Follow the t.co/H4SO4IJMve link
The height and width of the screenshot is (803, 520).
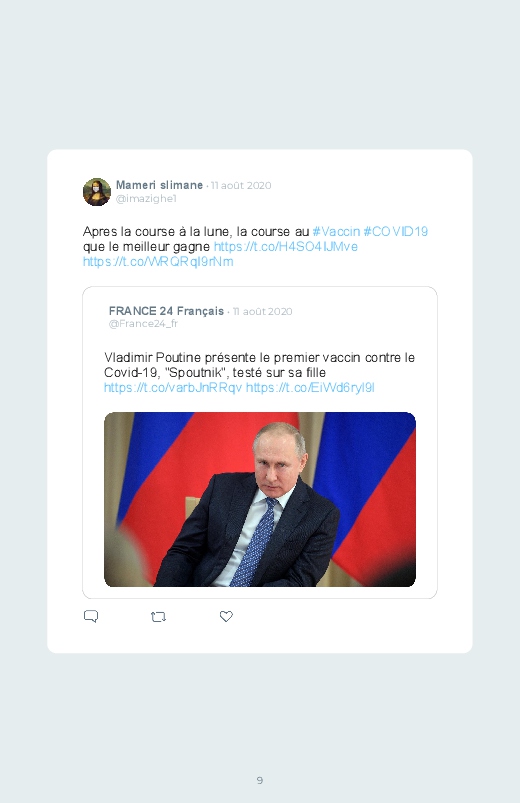tap(286, 246)
